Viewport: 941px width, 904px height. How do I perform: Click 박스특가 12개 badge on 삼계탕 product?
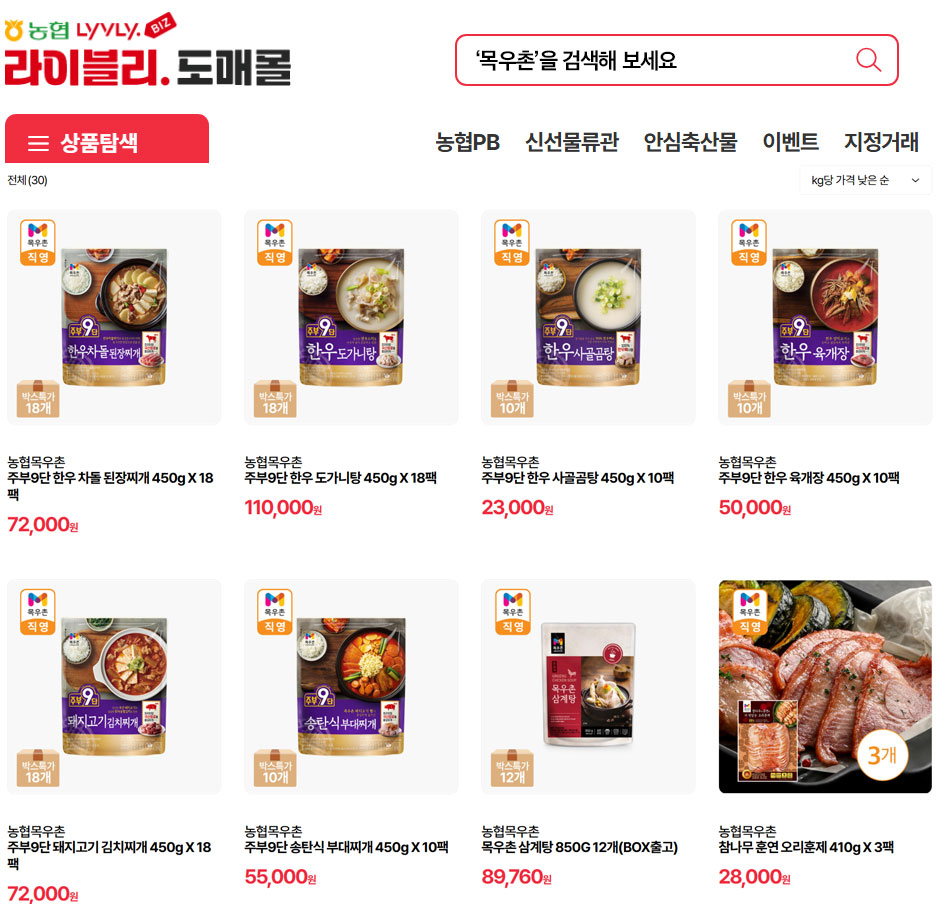coord(512,768)
